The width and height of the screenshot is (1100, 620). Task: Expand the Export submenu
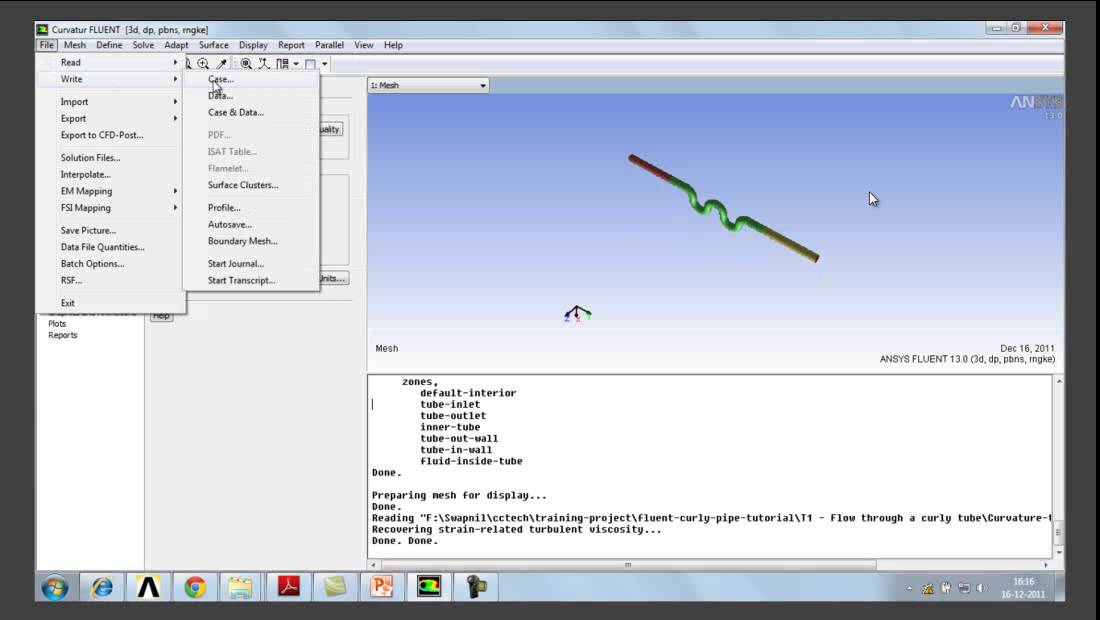111,119
